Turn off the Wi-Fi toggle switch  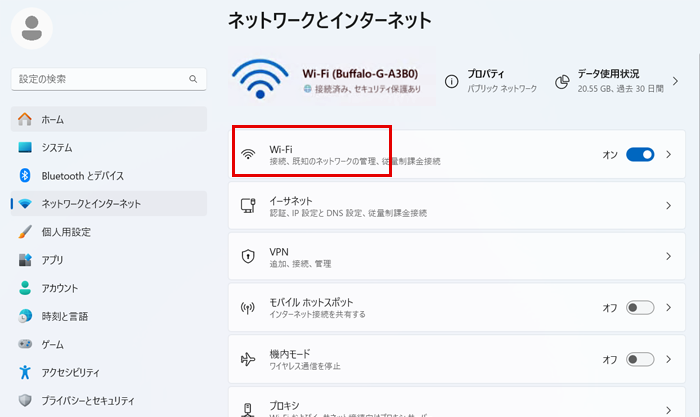point(640,154)
